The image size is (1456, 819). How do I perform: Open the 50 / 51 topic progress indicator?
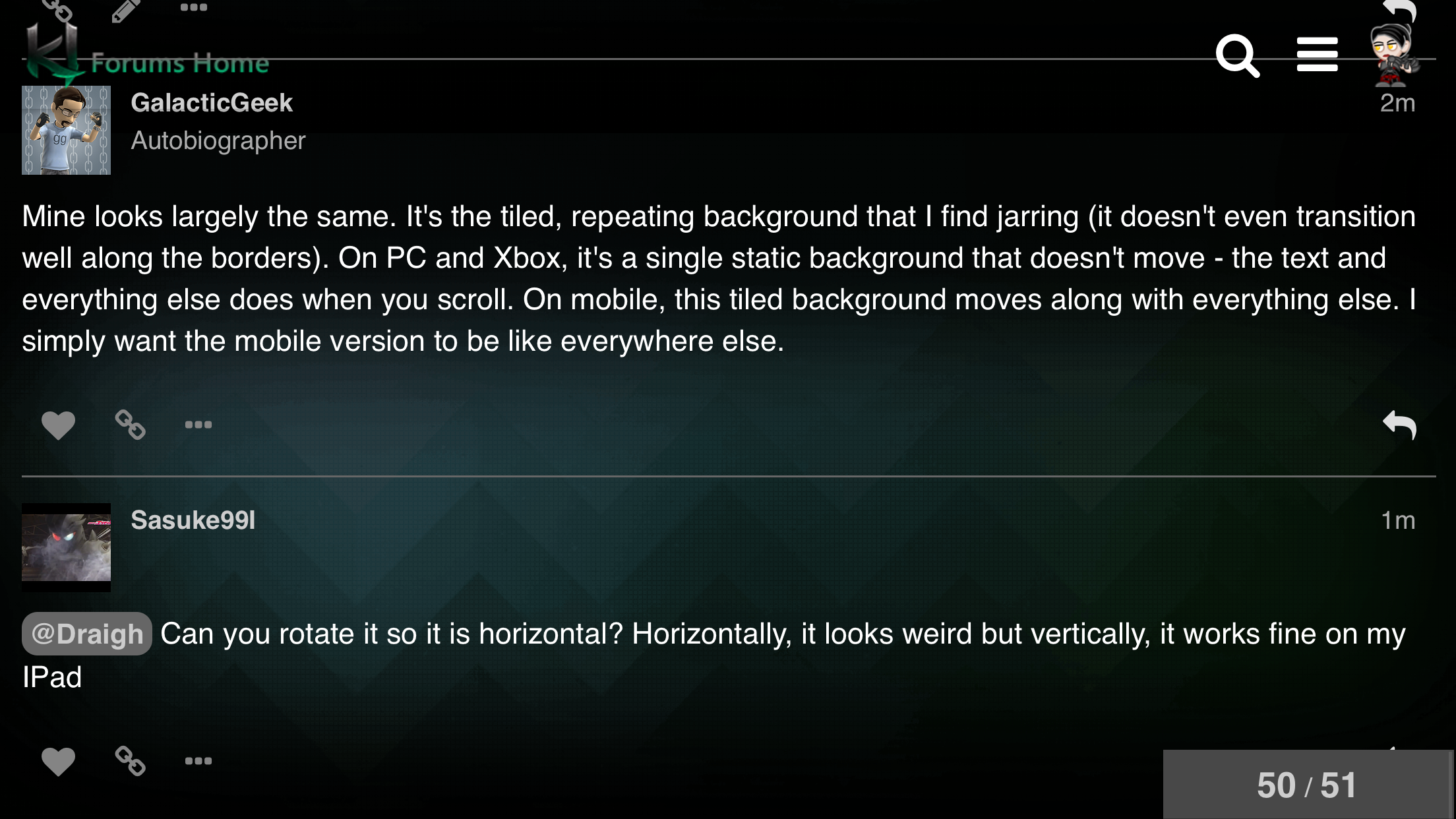(x=1308, y=785)
